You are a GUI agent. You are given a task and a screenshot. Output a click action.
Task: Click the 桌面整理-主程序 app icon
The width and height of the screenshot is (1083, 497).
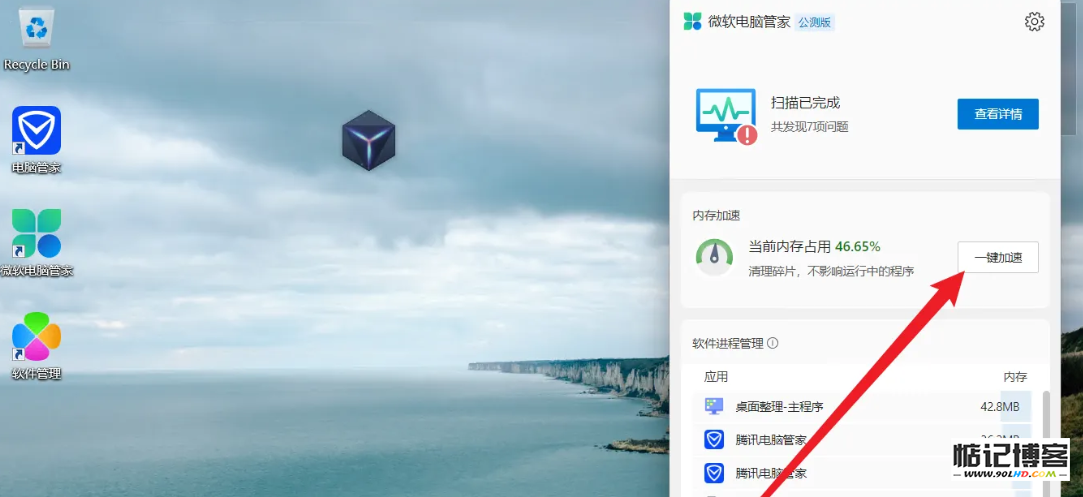pyautogui.click(x=713, y=406)
